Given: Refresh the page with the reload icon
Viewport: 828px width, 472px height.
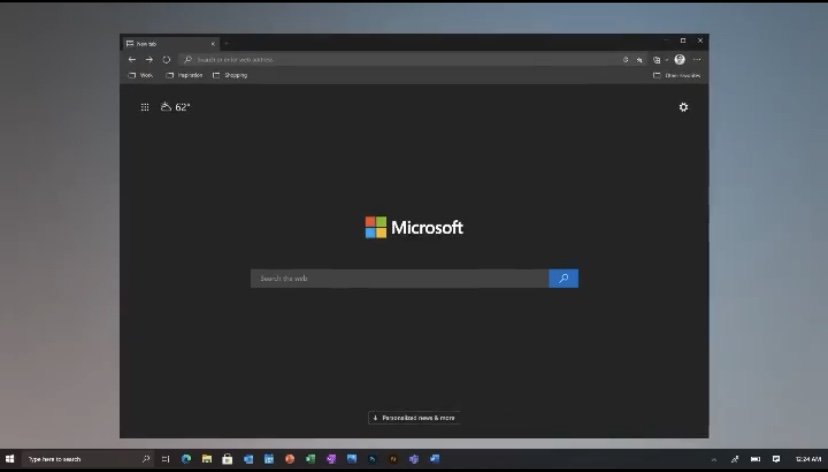Looking at the screenshot, I should pos(166,60).
